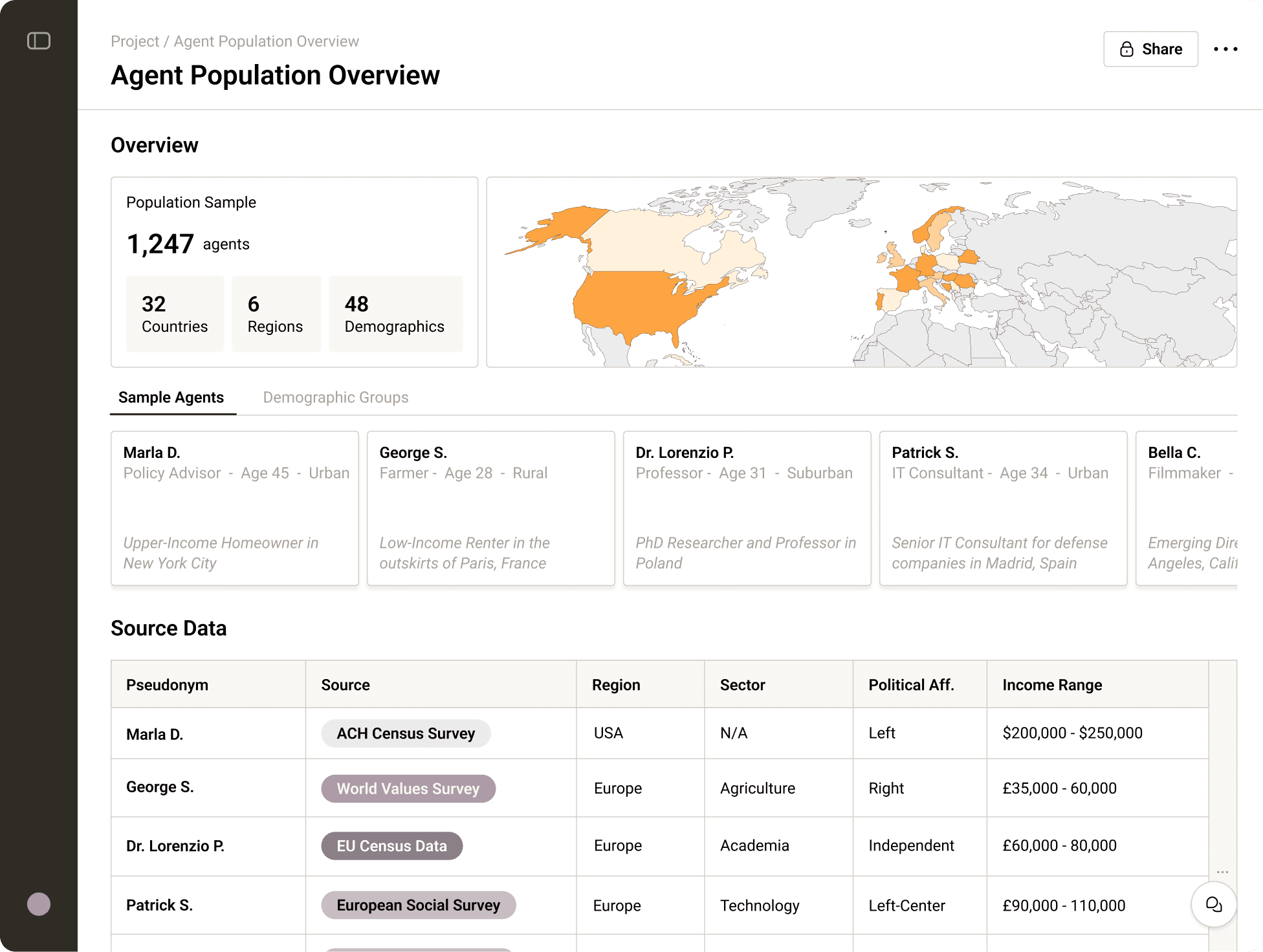Open the Marla D. agent card
Image resolution: width=1263 pixels, height=952 pixels.
click(x=234, y=508)
